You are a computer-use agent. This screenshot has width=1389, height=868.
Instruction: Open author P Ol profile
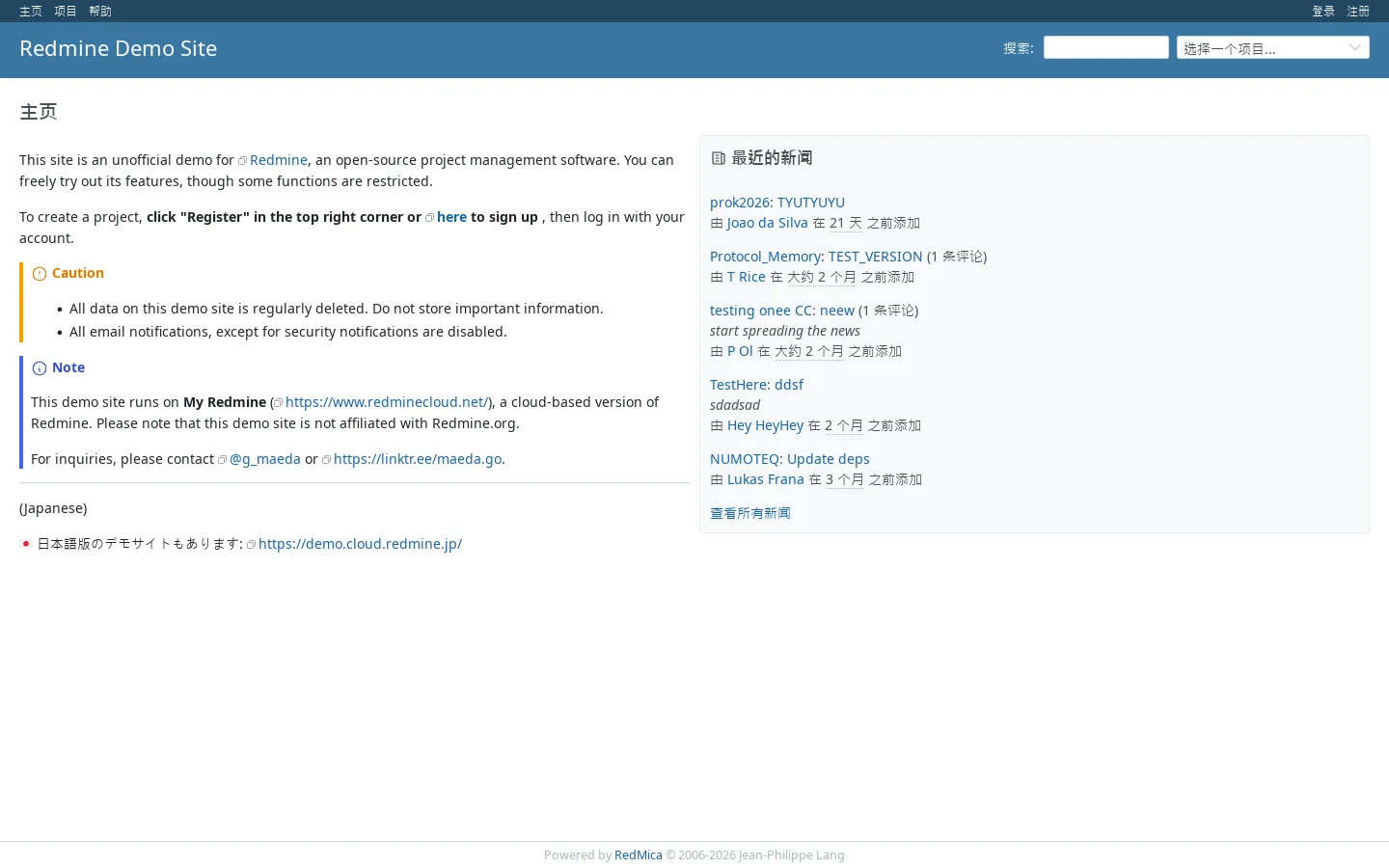(x=740, y=351)
